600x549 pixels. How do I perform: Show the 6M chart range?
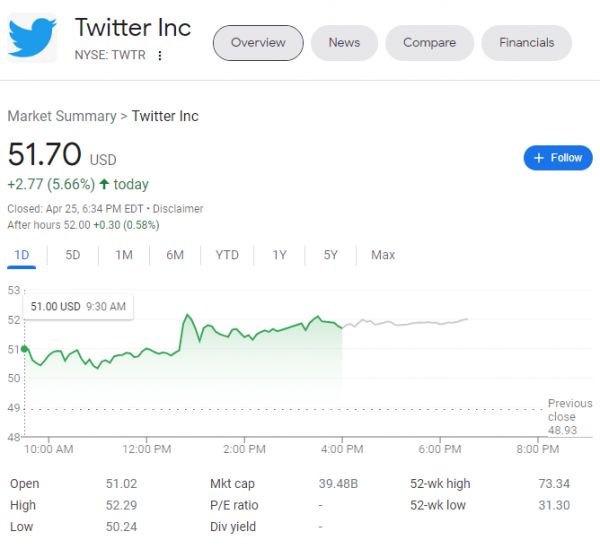pyautogui.click(x=175, y=255)
